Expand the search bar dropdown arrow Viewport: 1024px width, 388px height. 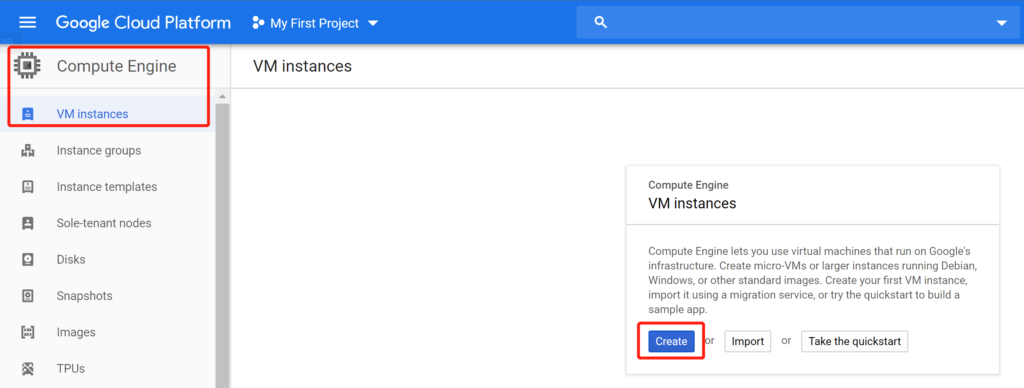1002,24
